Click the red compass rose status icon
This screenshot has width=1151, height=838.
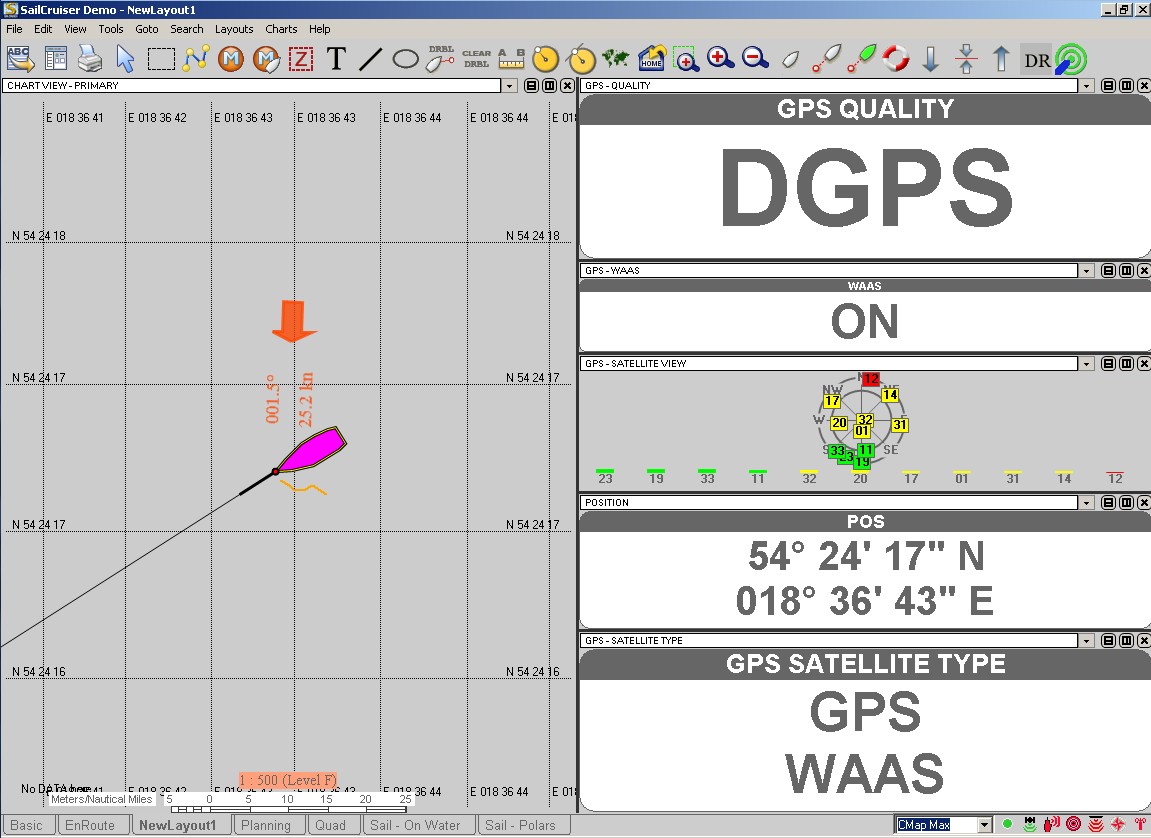pos(1118,825)
